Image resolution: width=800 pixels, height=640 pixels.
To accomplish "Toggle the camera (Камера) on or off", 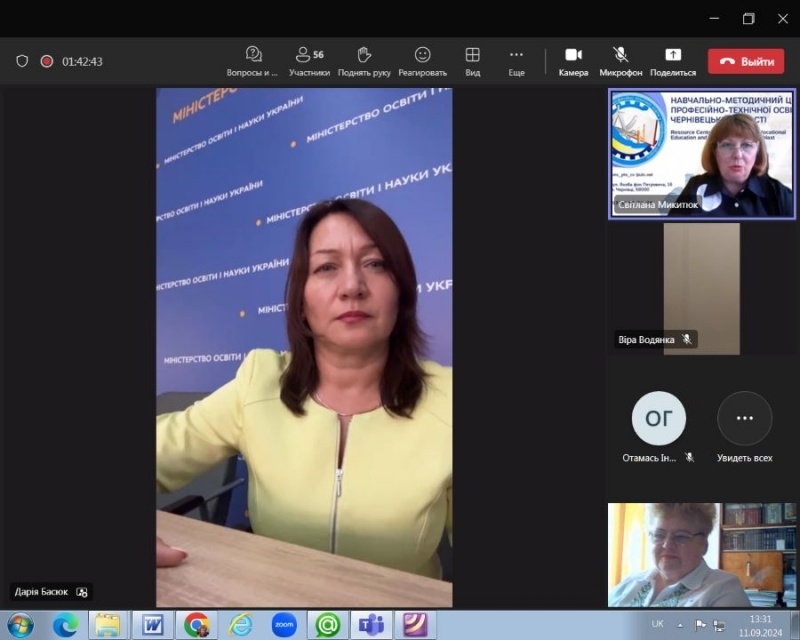I will tap(573, 60).
